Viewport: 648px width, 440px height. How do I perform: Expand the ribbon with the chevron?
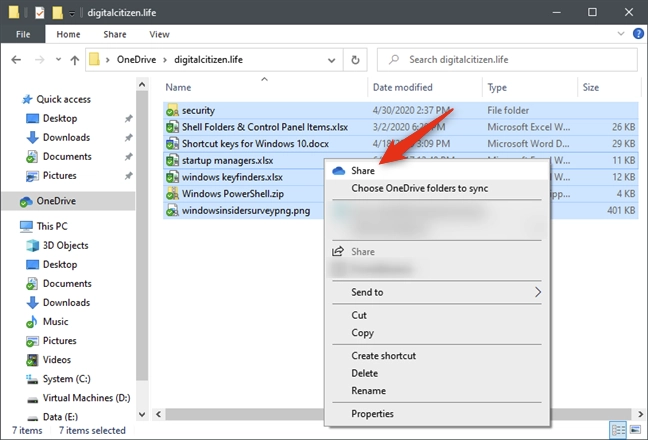(x=621, y=34)
